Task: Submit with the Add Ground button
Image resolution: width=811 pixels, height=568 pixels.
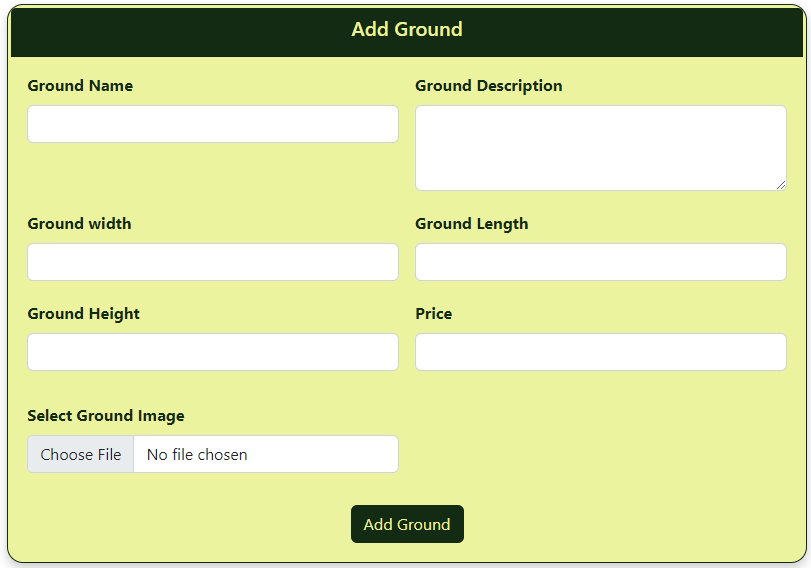Action: [x=407, y=524]
